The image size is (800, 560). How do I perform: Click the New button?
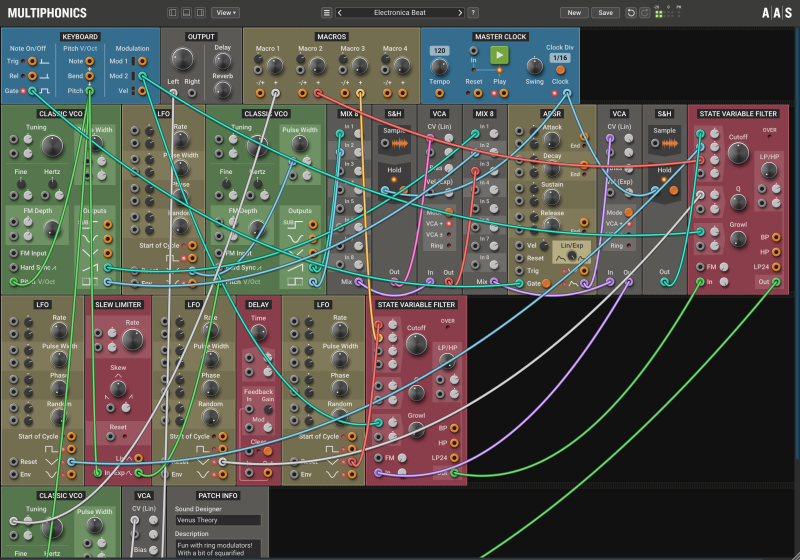coord(573,13)
